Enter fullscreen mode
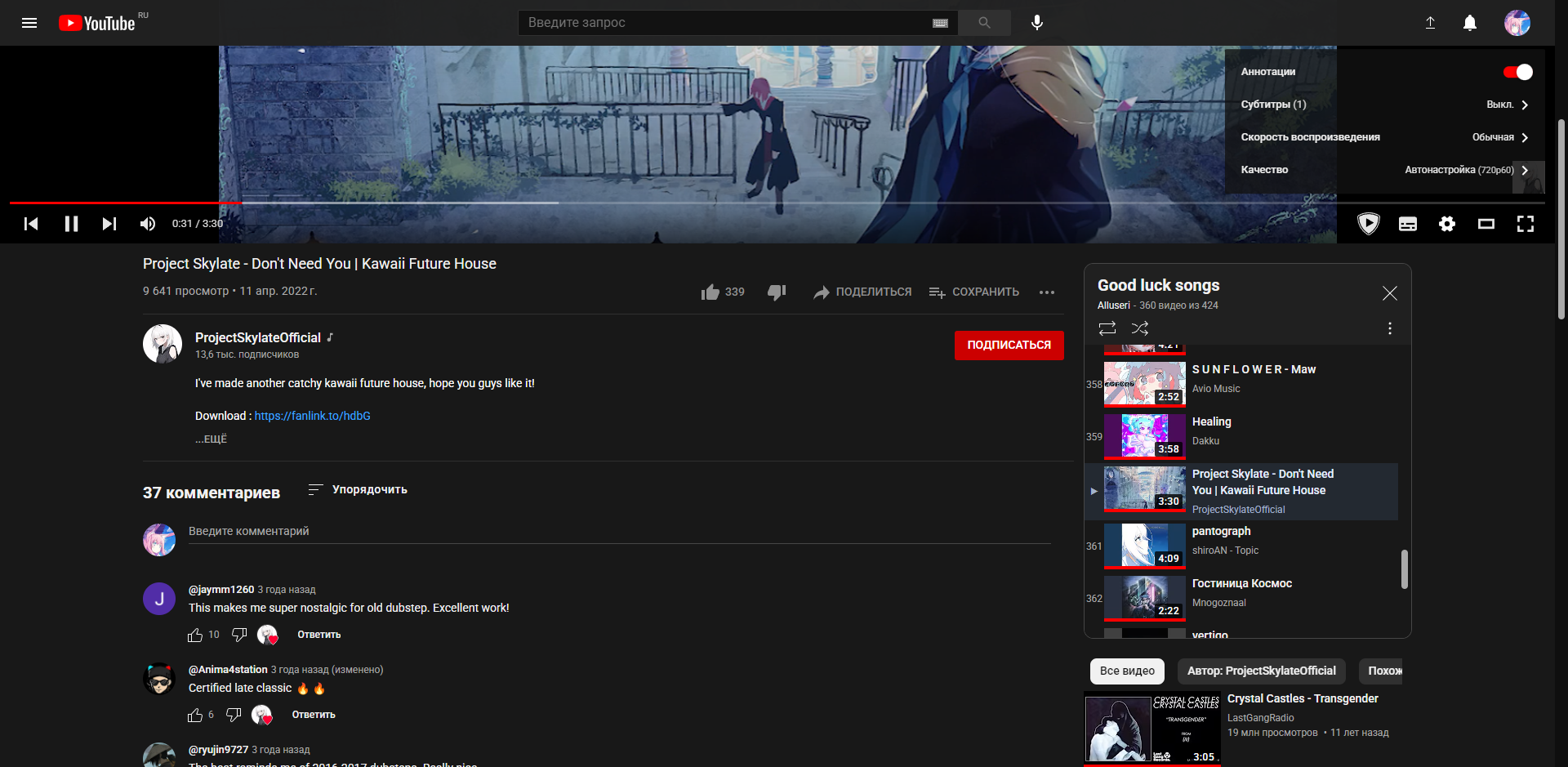 pos(1526,224)
